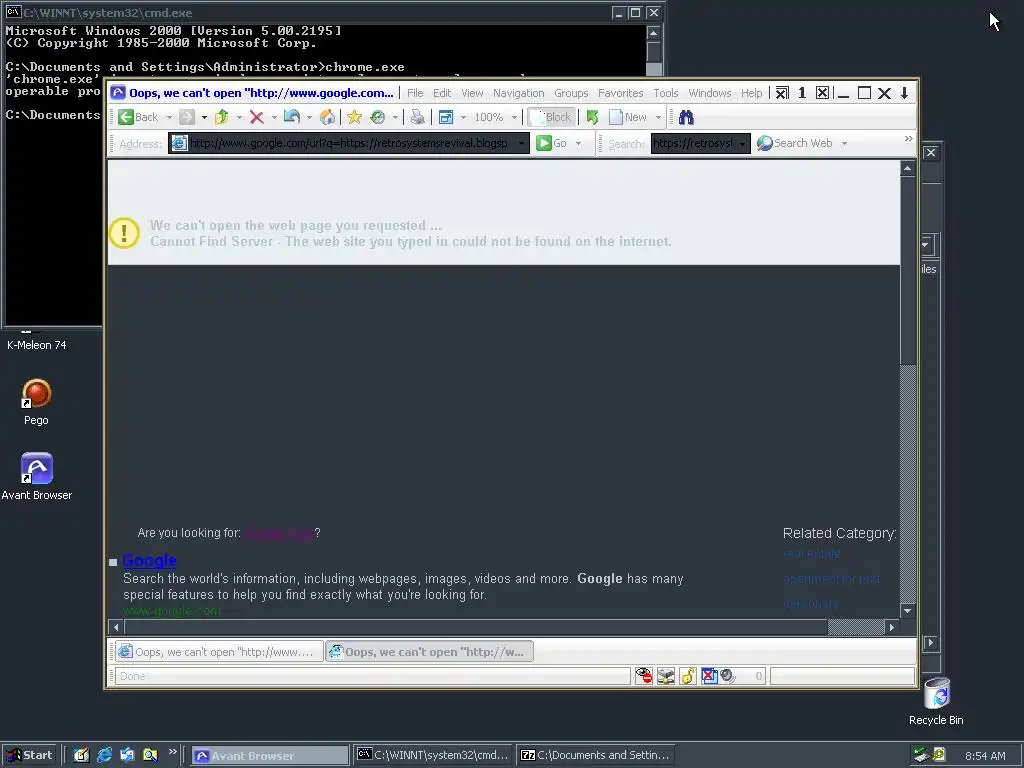
Task: Open the Help menu
Action: [752, 93]
